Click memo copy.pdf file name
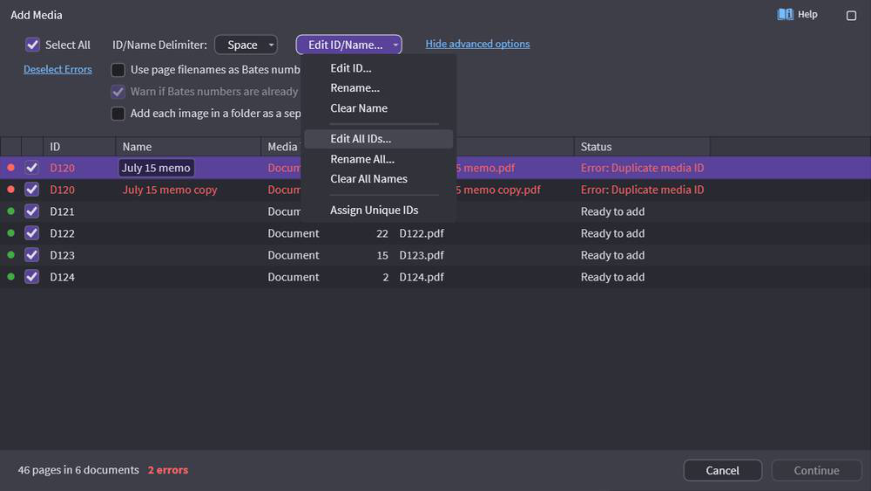 498,189
